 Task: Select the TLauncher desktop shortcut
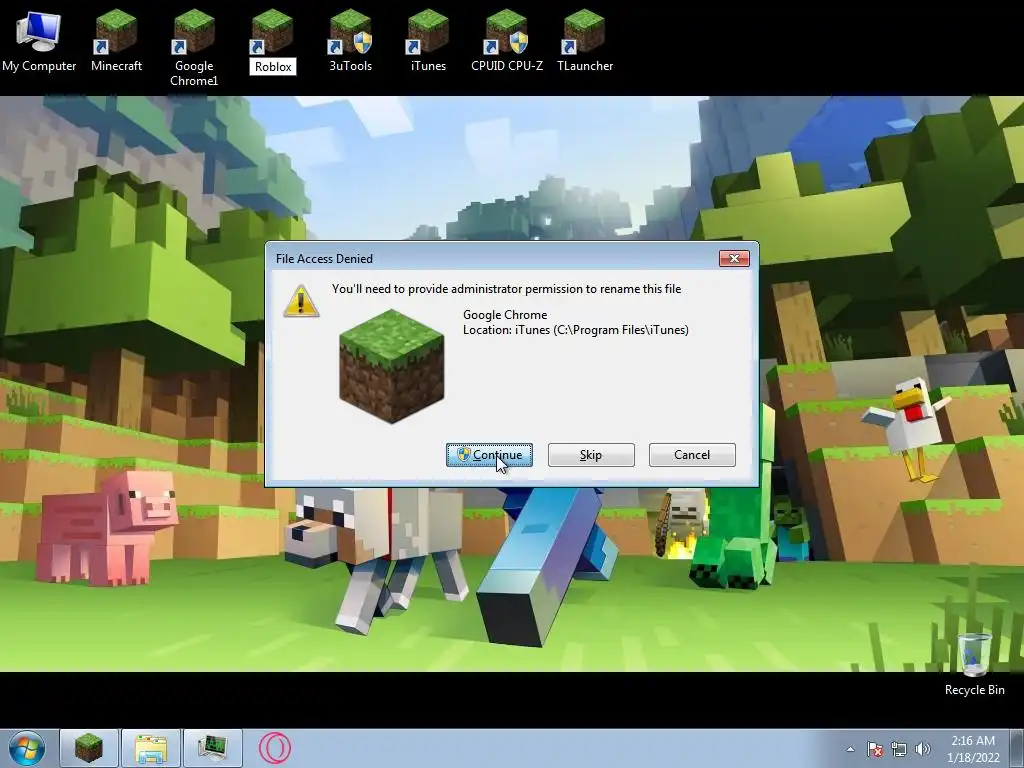(584, 40)
